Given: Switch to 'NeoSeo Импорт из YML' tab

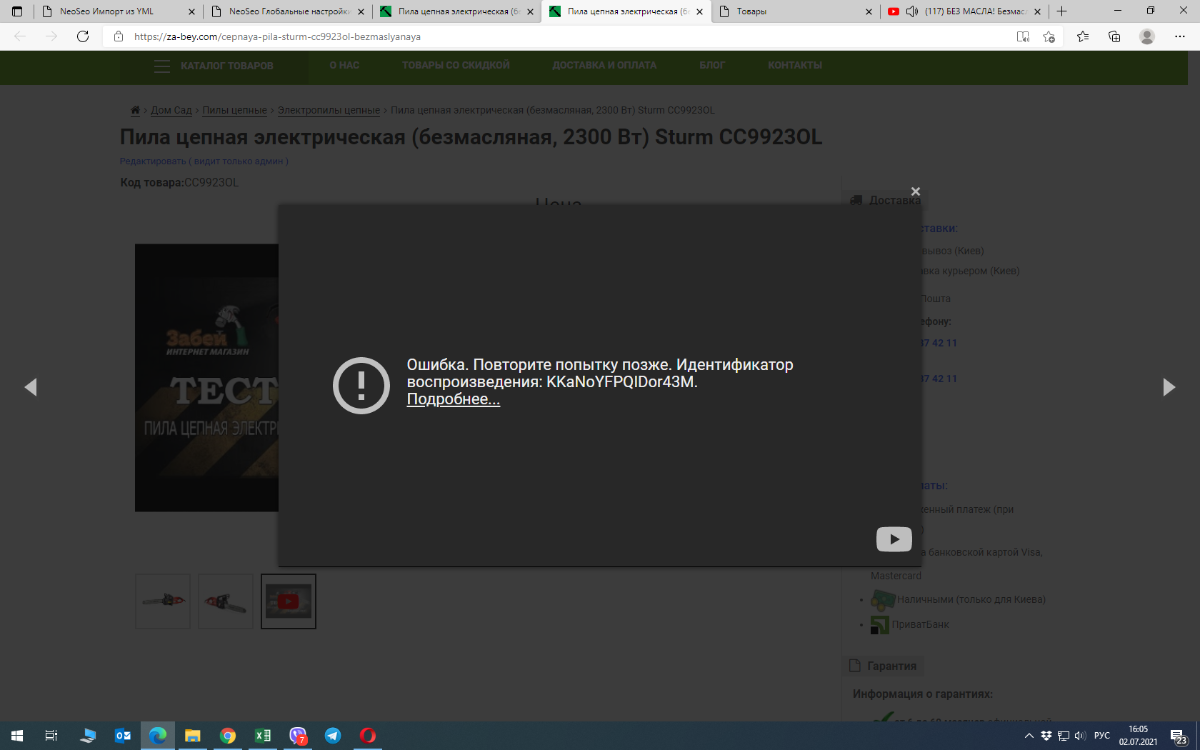Looking at the screenshot, I should pos(116,11).
